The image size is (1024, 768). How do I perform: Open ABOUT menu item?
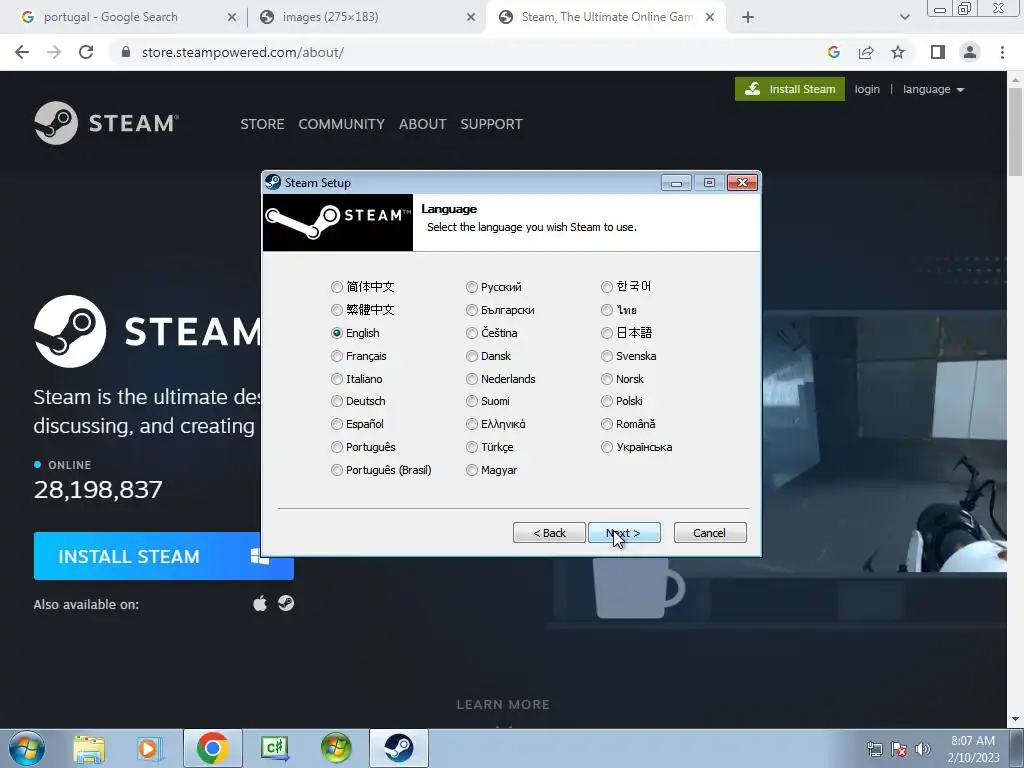coord(423,124)
